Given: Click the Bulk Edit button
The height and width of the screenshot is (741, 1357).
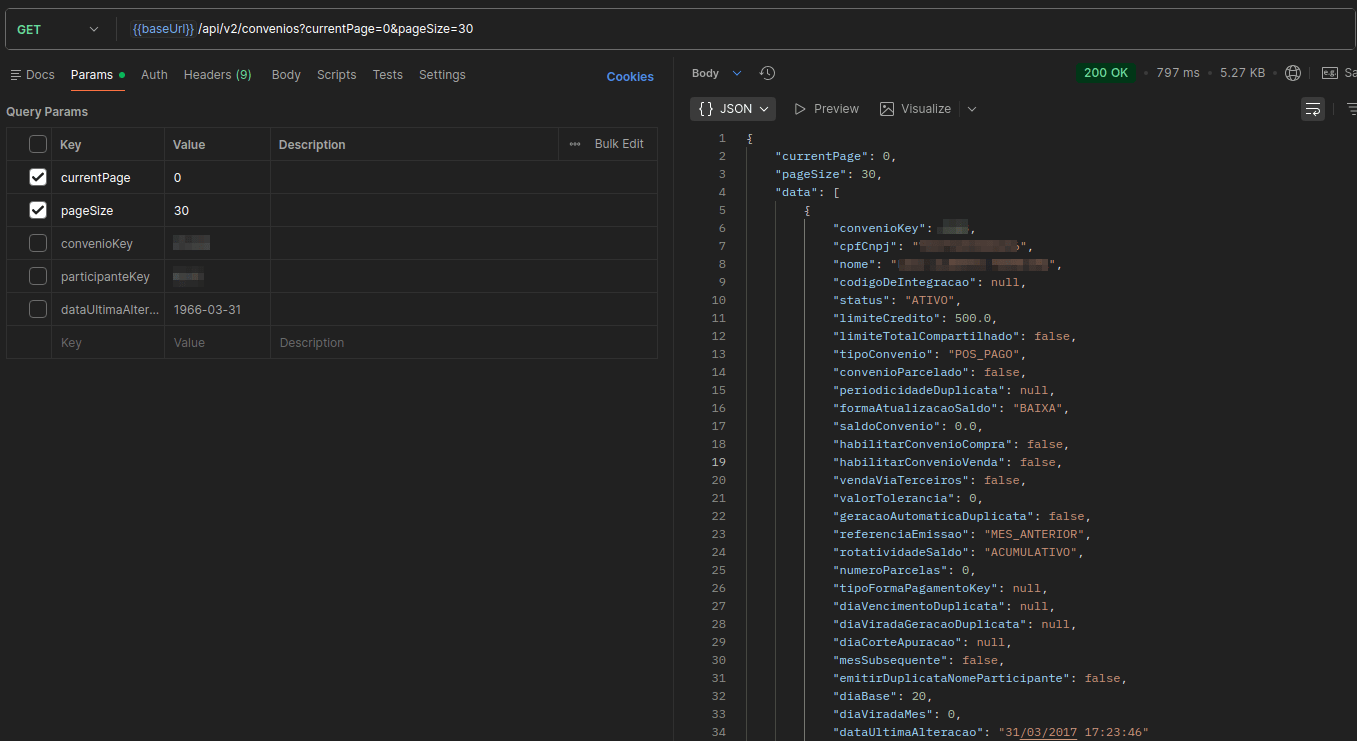Looking at the screenshot, I should tap(619, 144).
